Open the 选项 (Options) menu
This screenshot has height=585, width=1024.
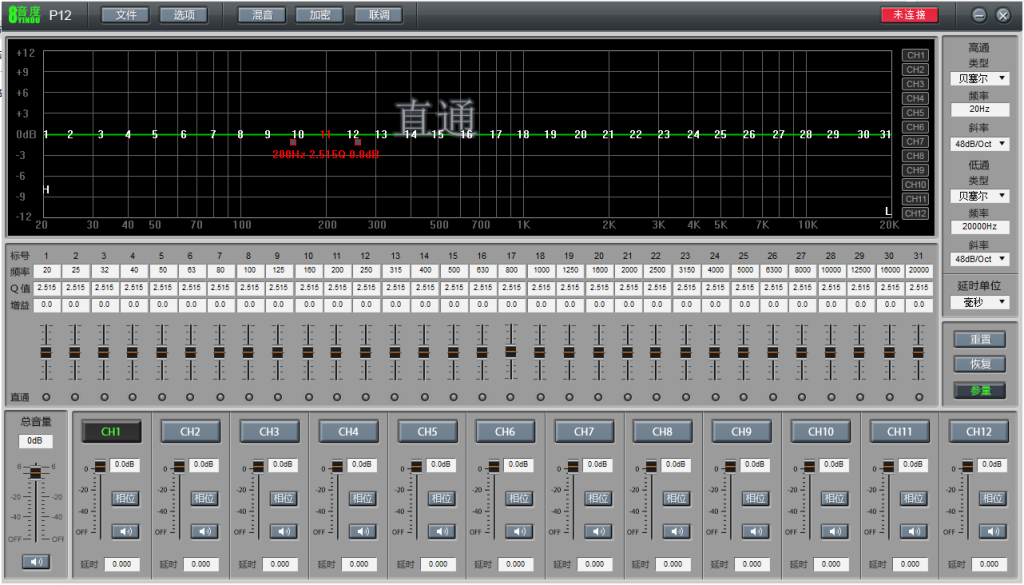(184, 15)
